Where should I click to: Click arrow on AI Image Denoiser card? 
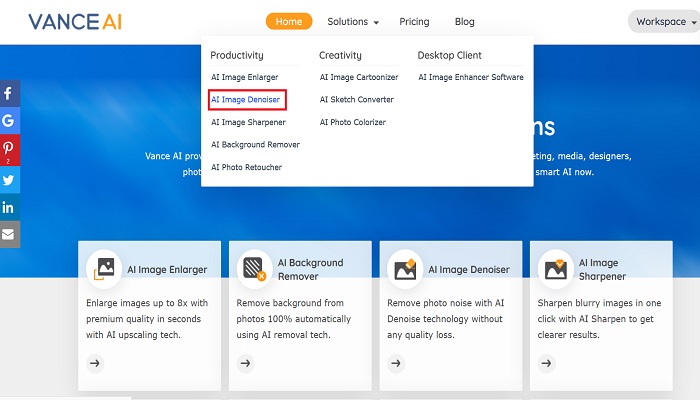396,363
